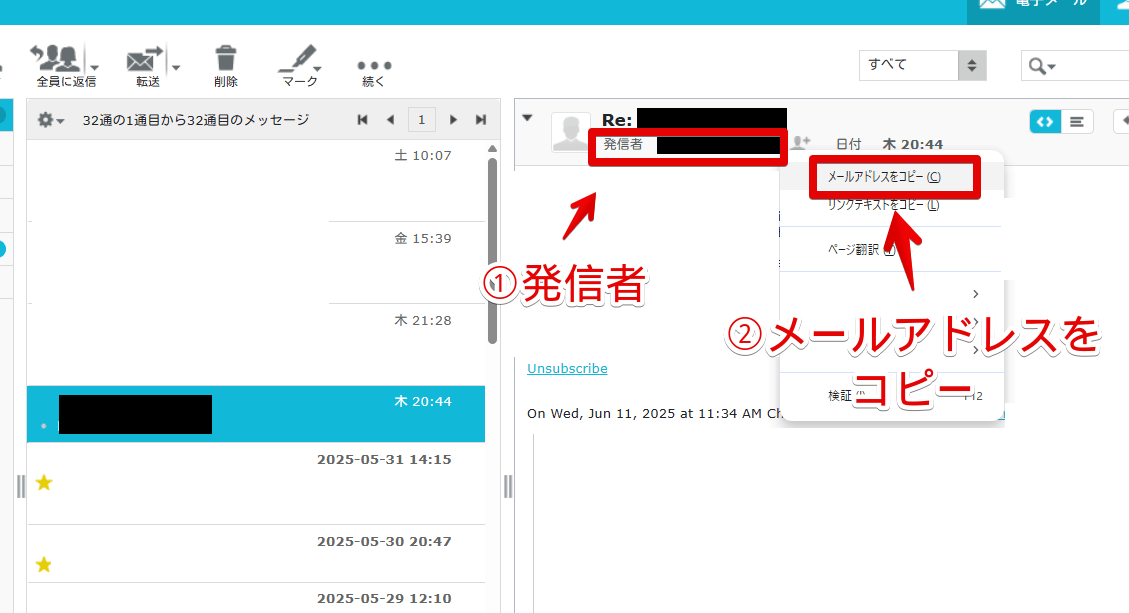Open the message dated 2025-05-29 12:10
This screenshot has height=613, width=1129.
[256, 599]
